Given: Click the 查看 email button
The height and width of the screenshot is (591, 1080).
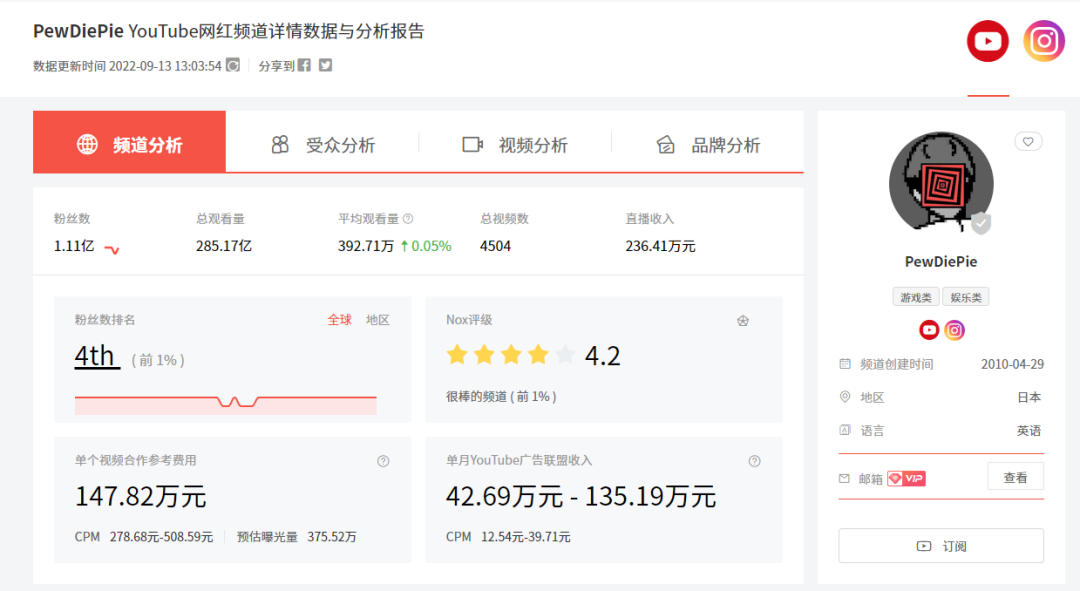Looking at the screenshot, I should 1015,477.
